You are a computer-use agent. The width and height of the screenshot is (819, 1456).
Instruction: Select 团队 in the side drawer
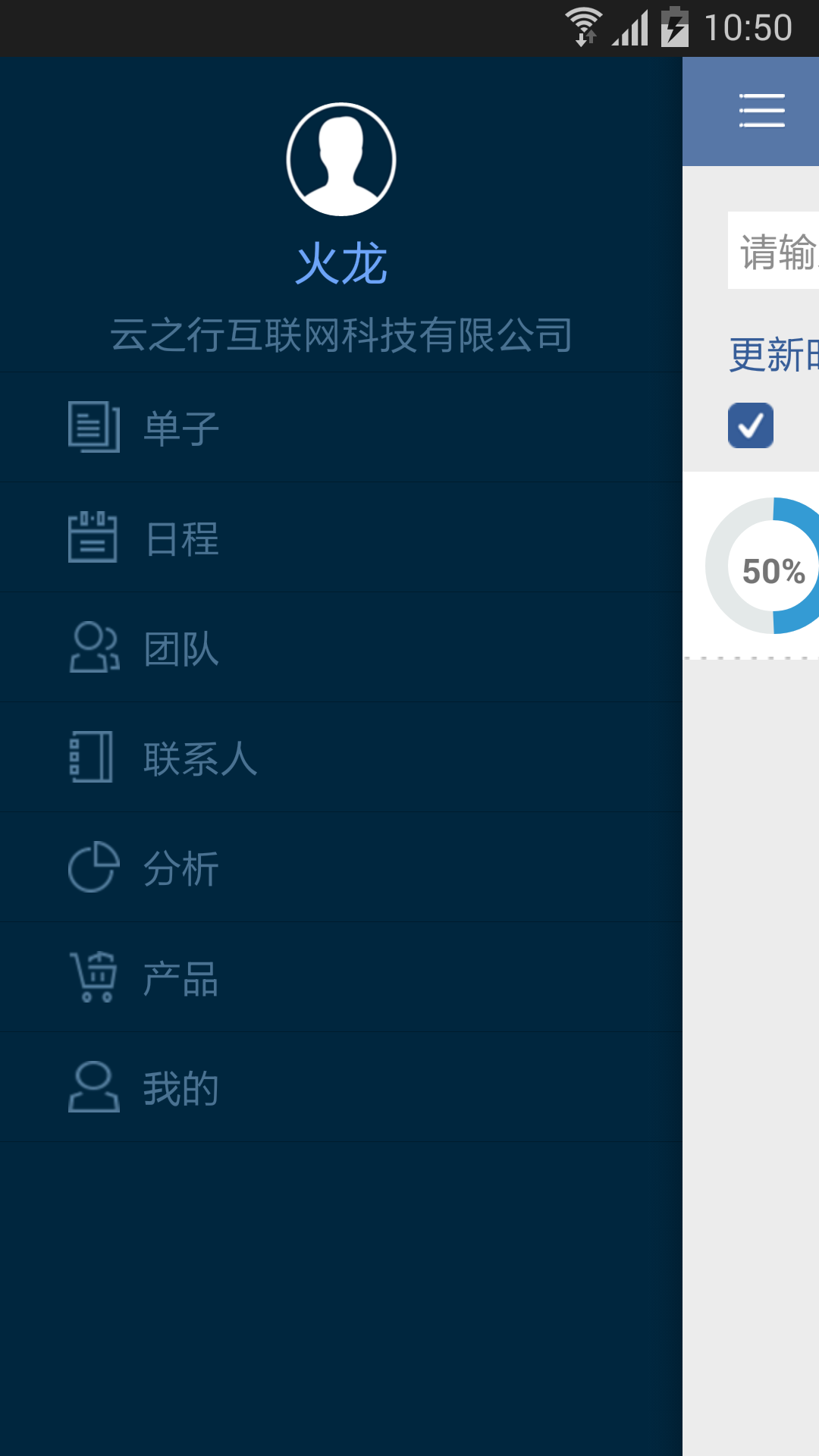[341, 647]
